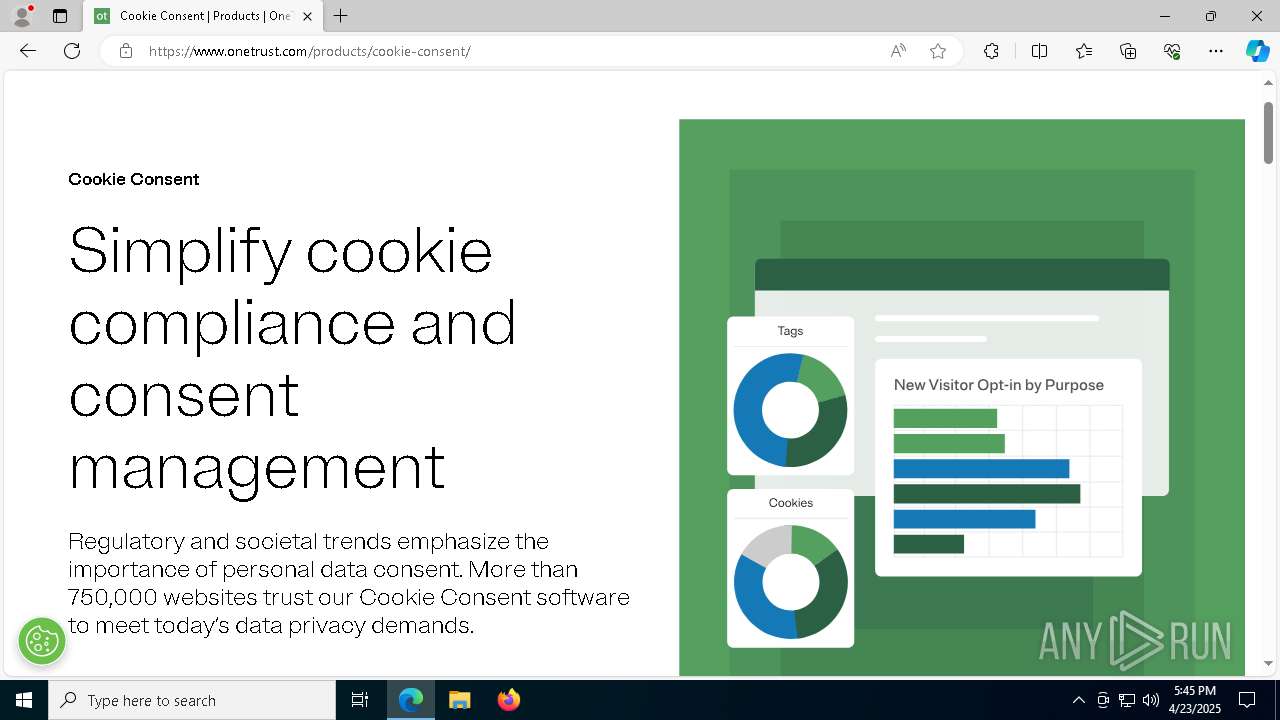
Task: Open the notification center icon
Action: click(x=1247, y=700)
